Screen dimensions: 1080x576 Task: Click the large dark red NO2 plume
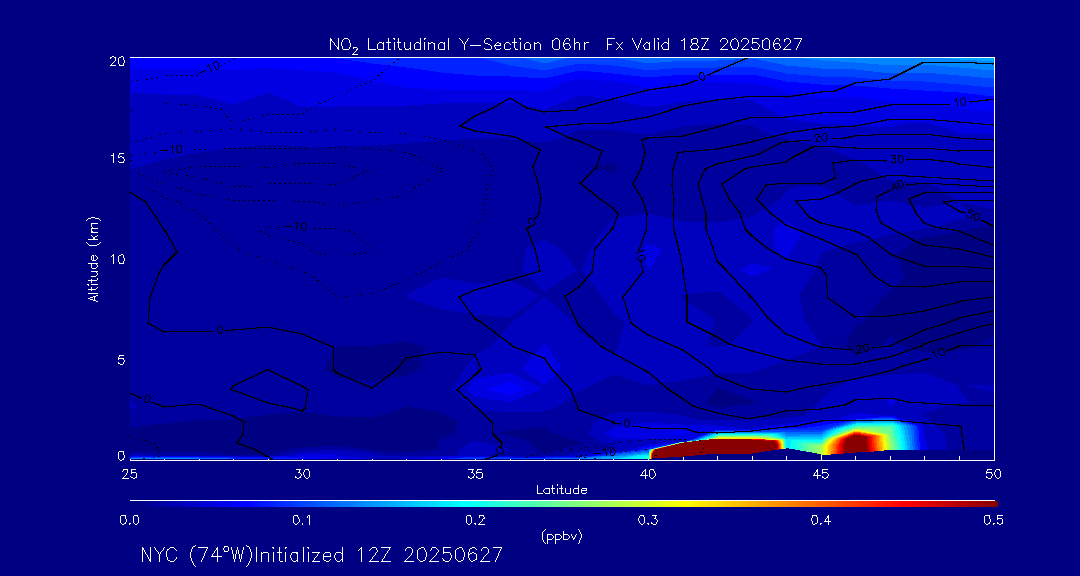716,447
